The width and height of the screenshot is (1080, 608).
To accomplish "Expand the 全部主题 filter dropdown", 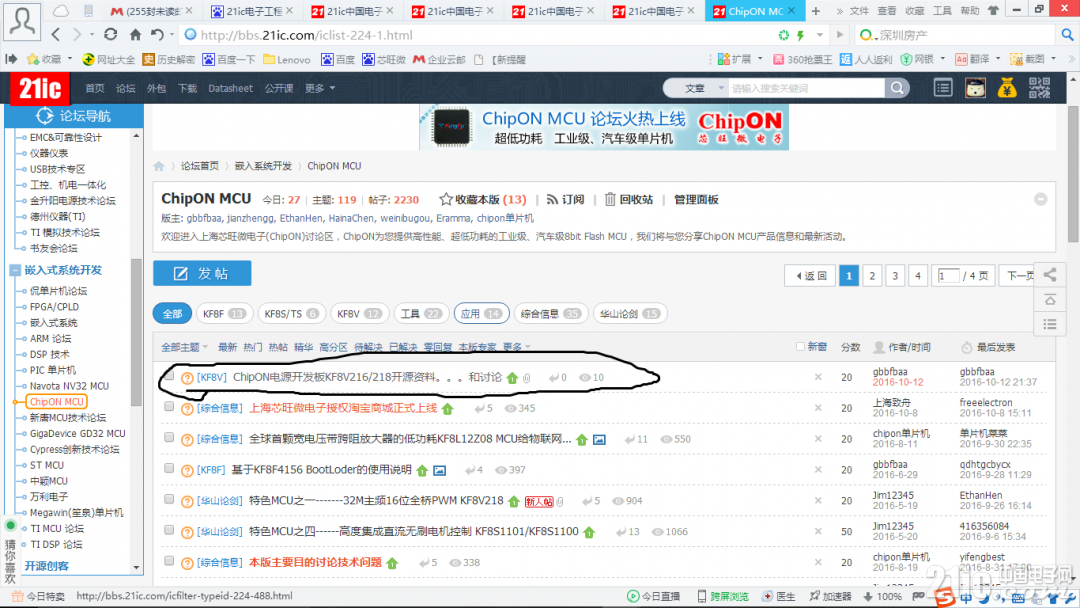I will click(x=184, y=347).
